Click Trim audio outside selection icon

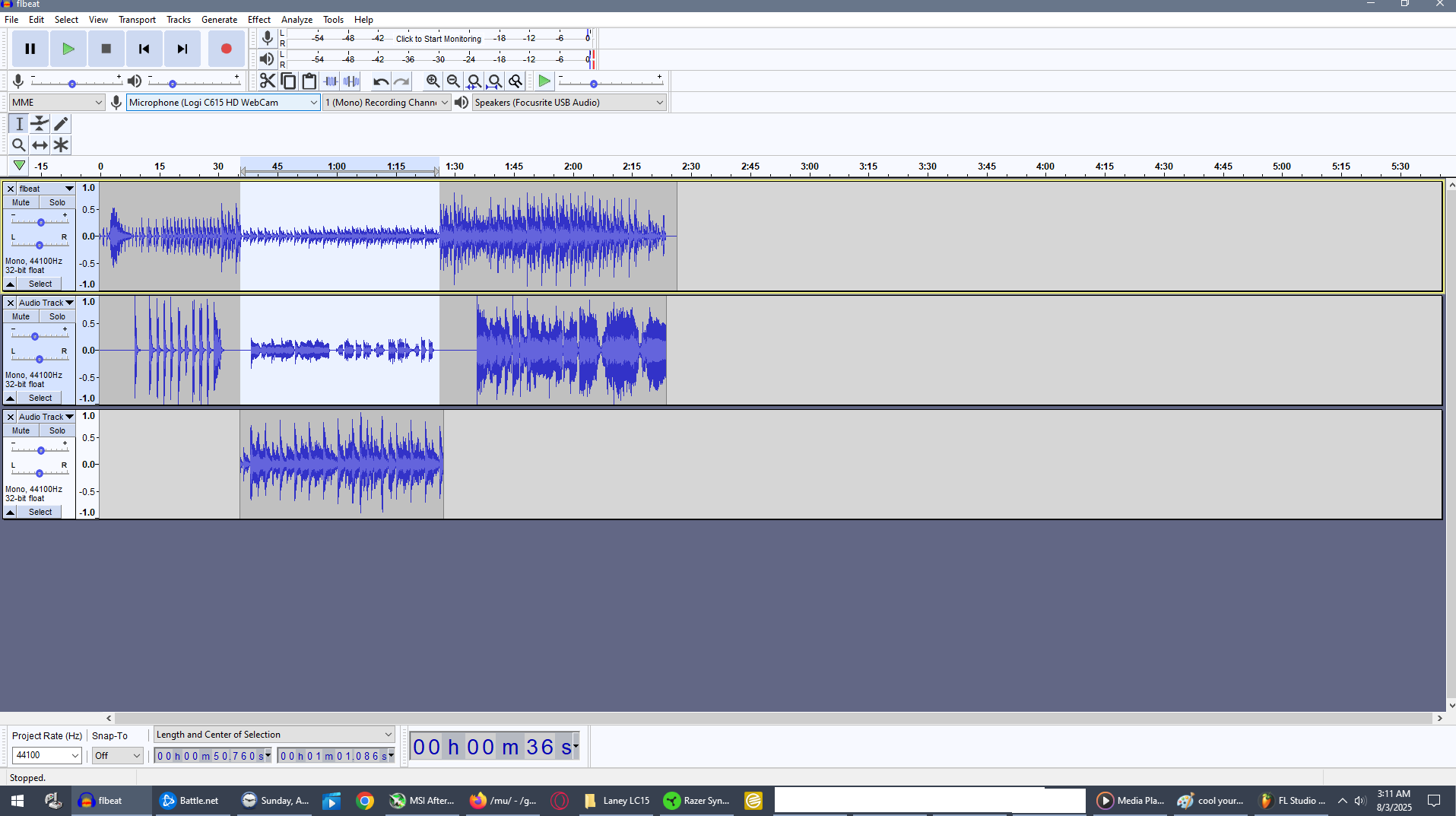tap(331, 81)
